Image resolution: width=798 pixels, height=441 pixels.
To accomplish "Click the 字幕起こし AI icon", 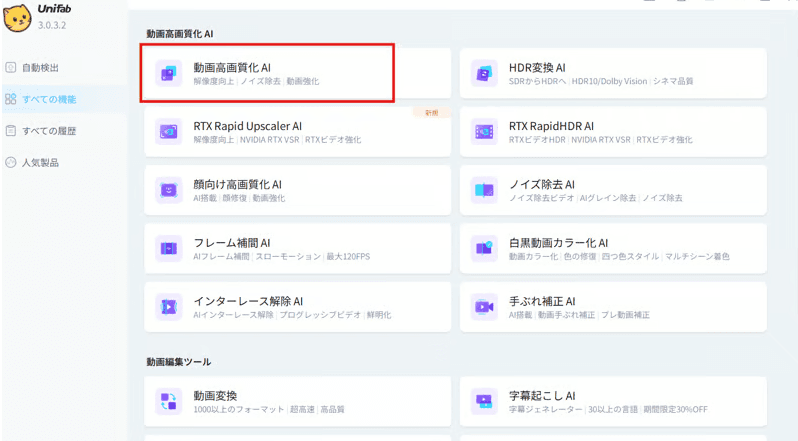I will coord(484,401).
